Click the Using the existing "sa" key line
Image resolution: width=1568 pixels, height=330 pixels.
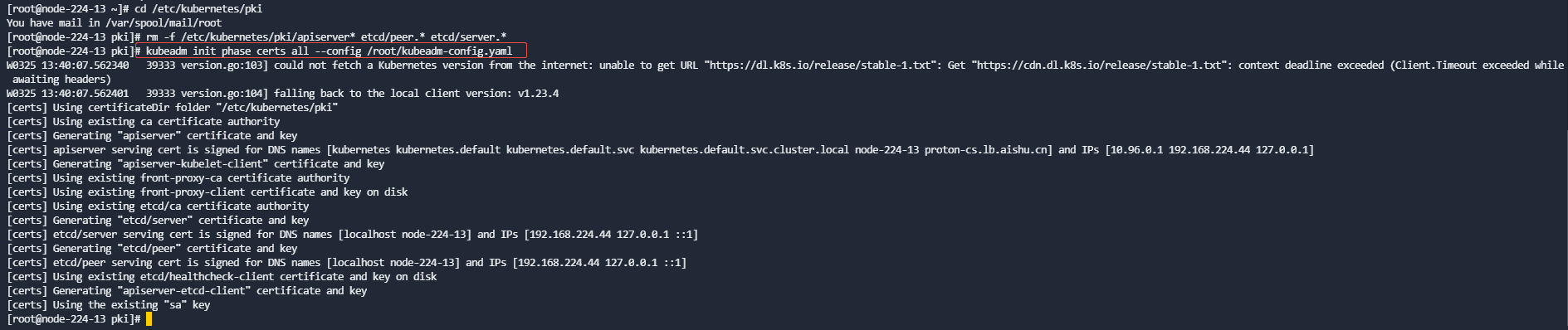click(x=109, y=305)
